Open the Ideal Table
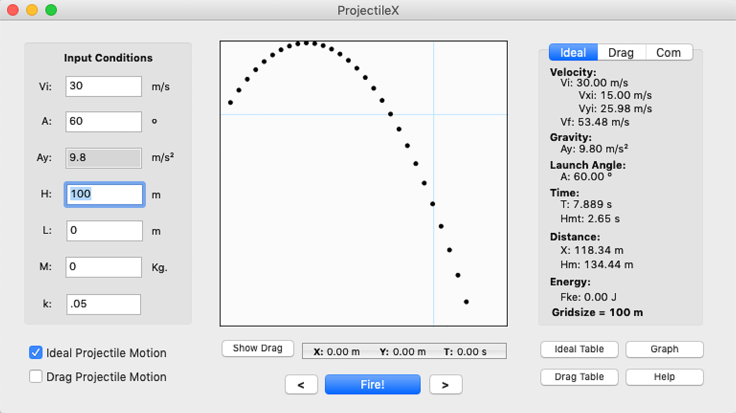Image resolution: width=736 pixels, height=413 pixels. click(579, 350)
